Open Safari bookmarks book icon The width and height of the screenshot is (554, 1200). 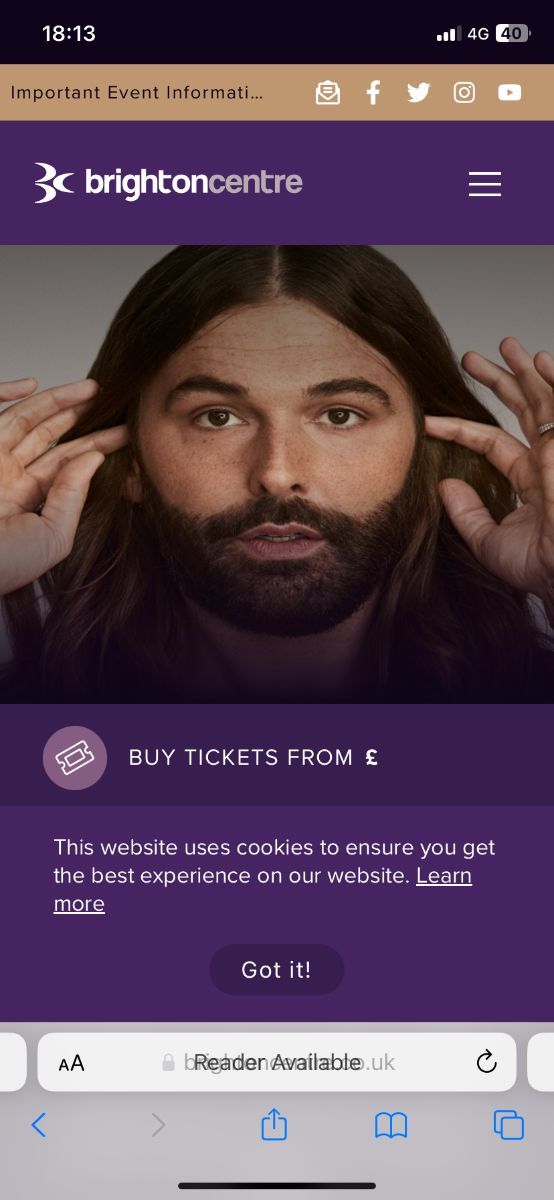pyautogui.click(x=391, y=1125)
